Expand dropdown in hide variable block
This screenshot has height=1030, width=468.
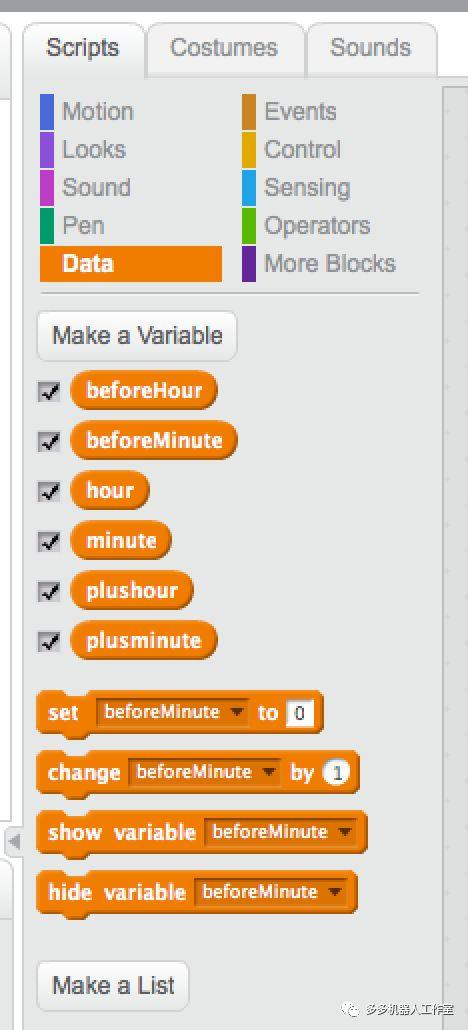pyautogui.click(x=270, y=892)
